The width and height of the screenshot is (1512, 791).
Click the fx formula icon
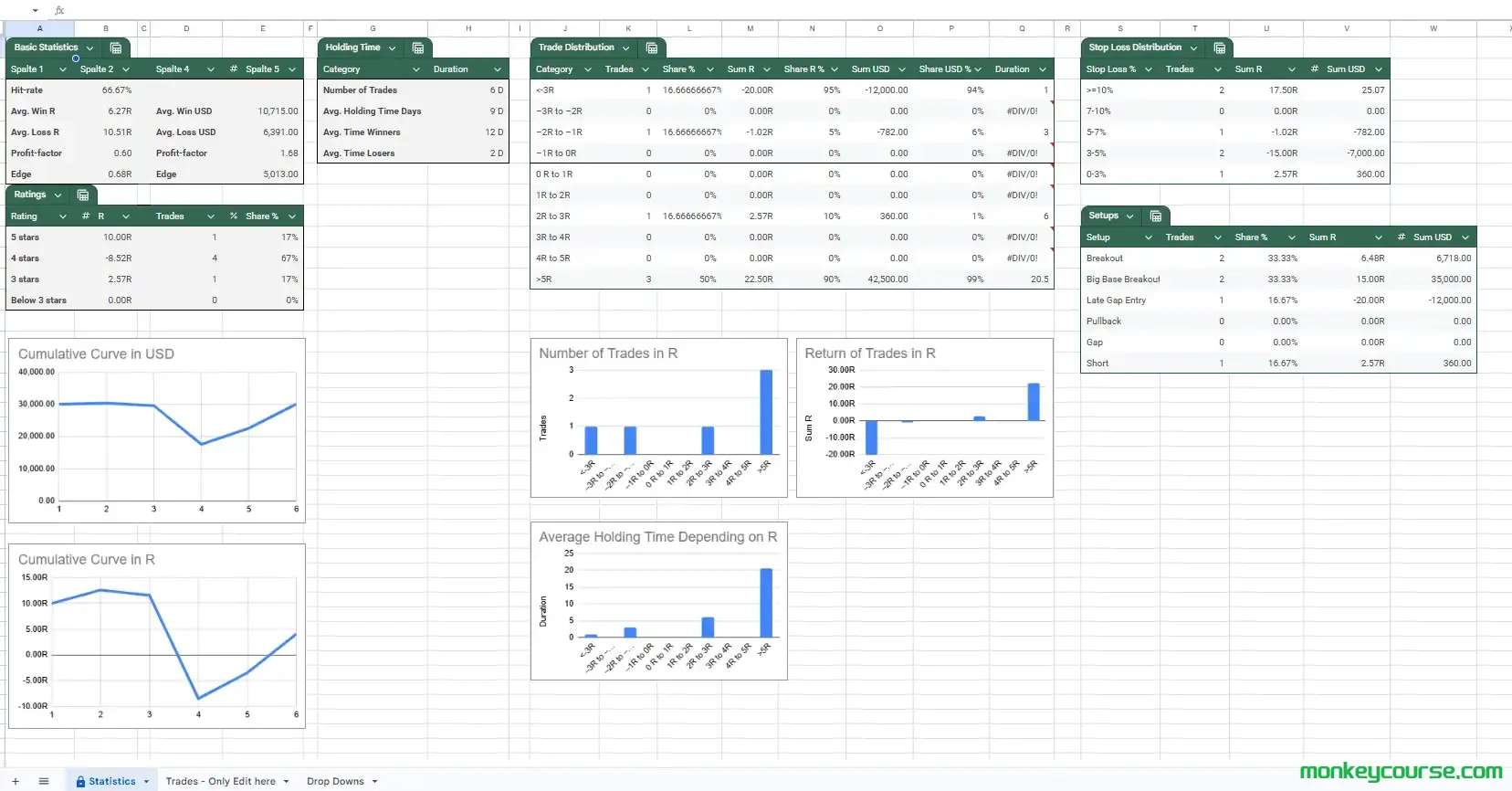pos(59,11)
